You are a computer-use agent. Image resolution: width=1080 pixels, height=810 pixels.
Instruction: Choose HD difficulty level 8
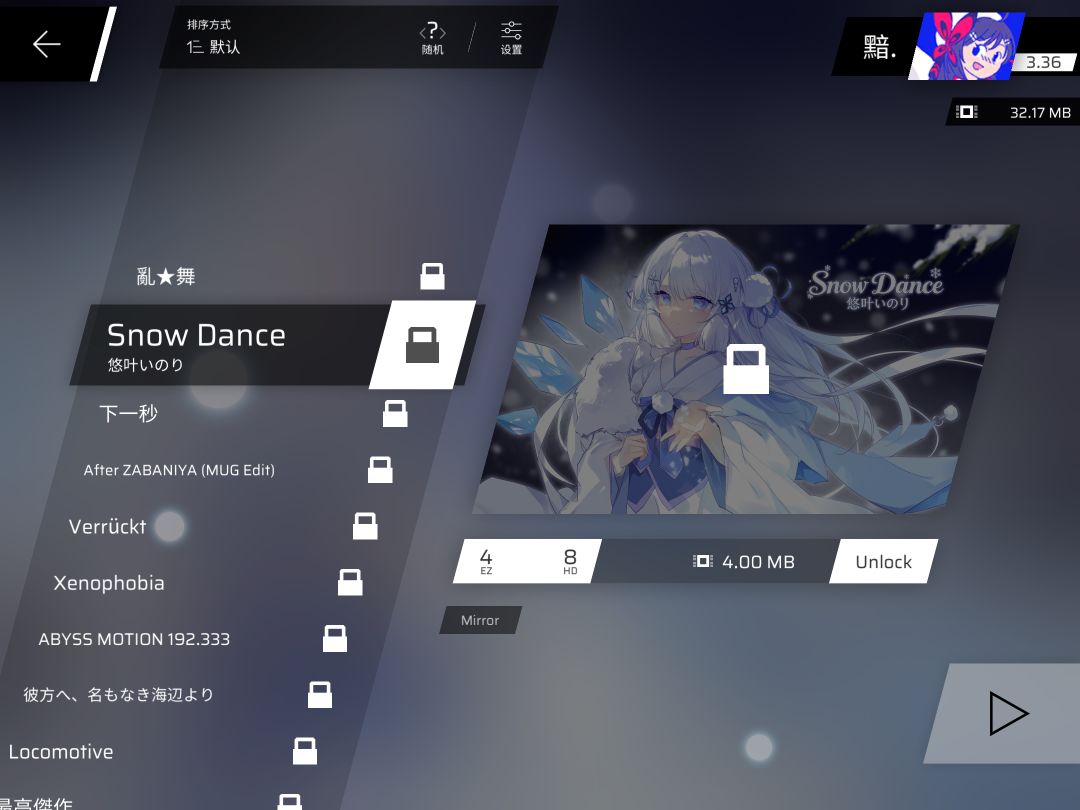570,561
